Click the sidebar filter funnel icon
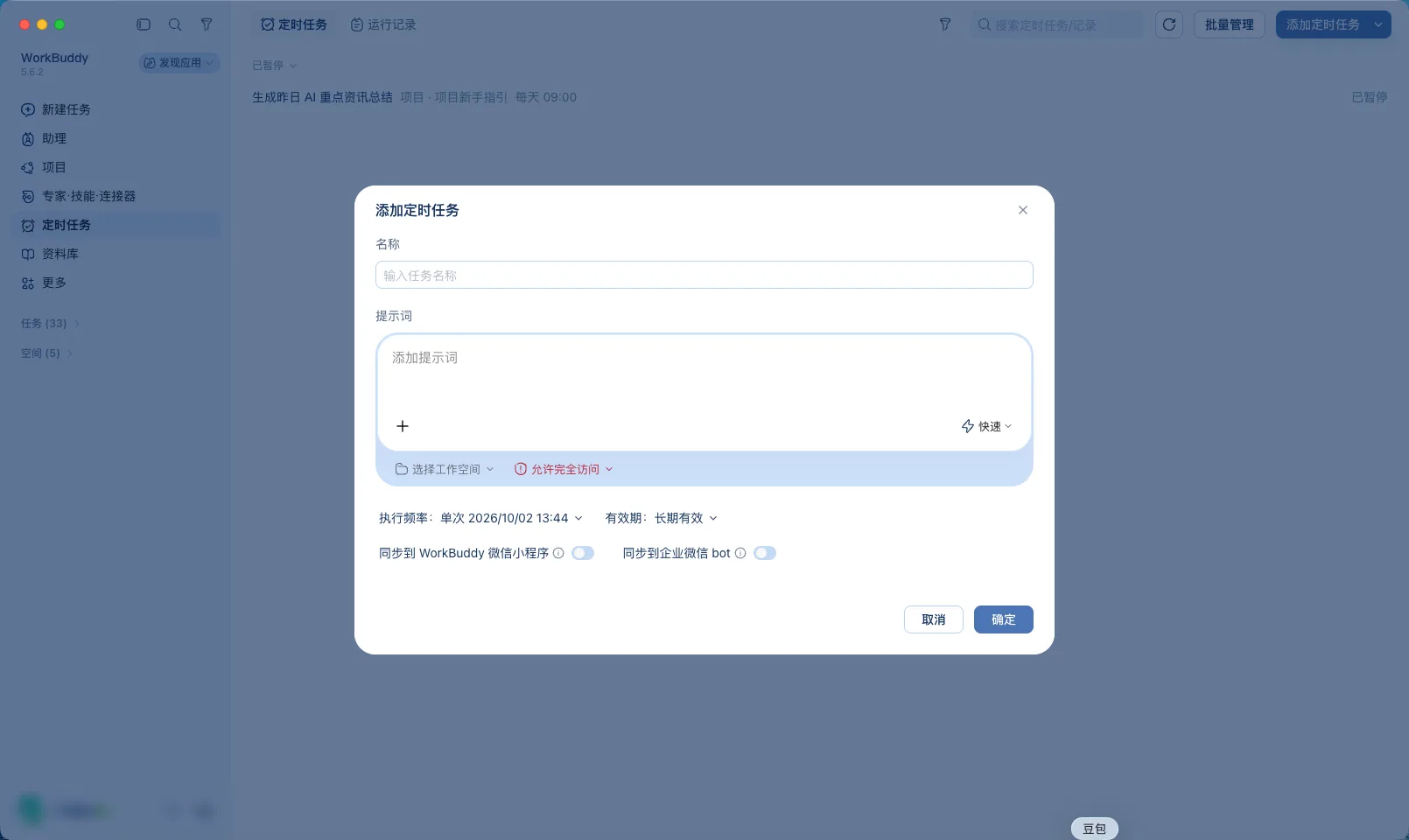1409x840 pixels. point(207,24)
